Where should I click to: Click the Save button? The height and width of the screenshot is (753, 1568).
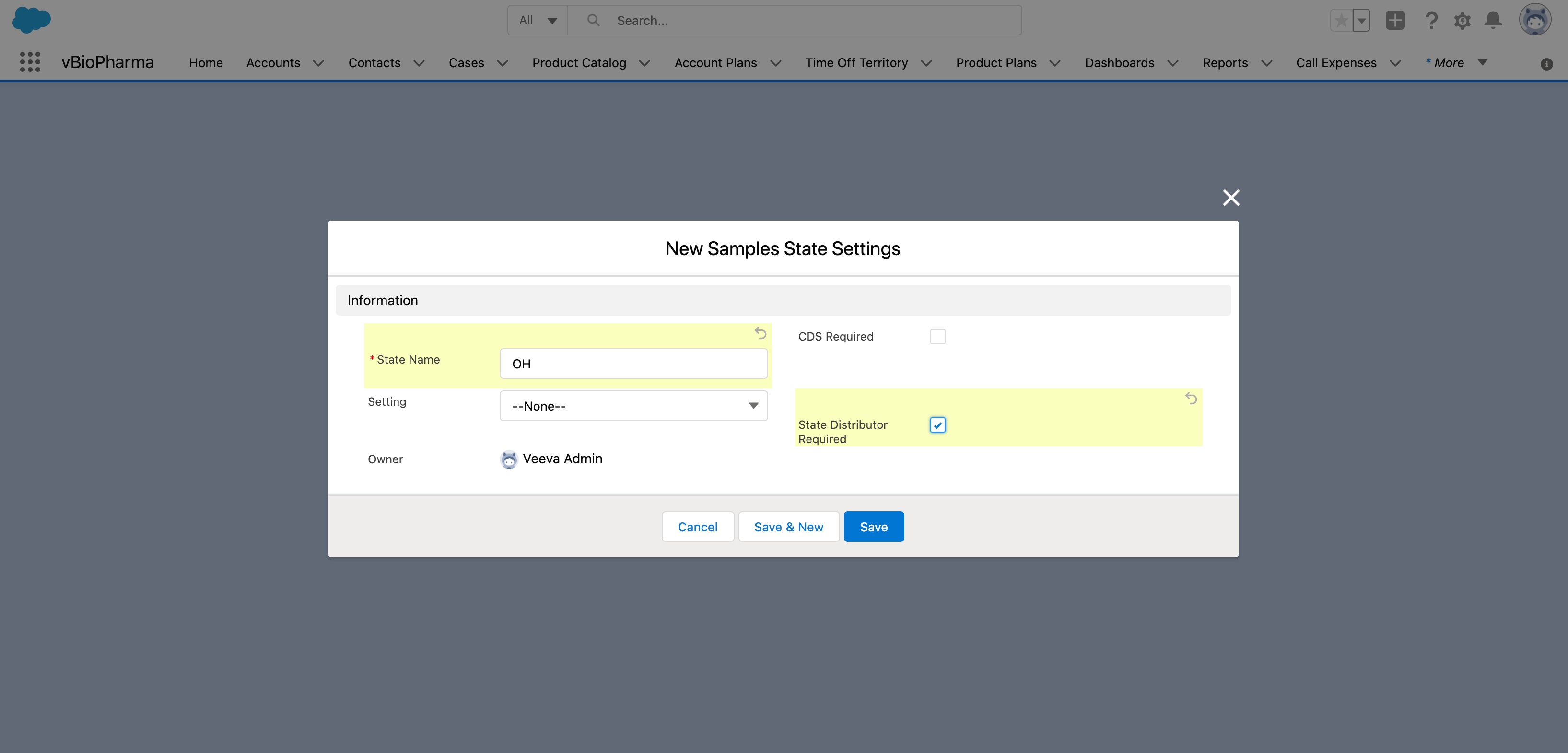coord(874,526)
